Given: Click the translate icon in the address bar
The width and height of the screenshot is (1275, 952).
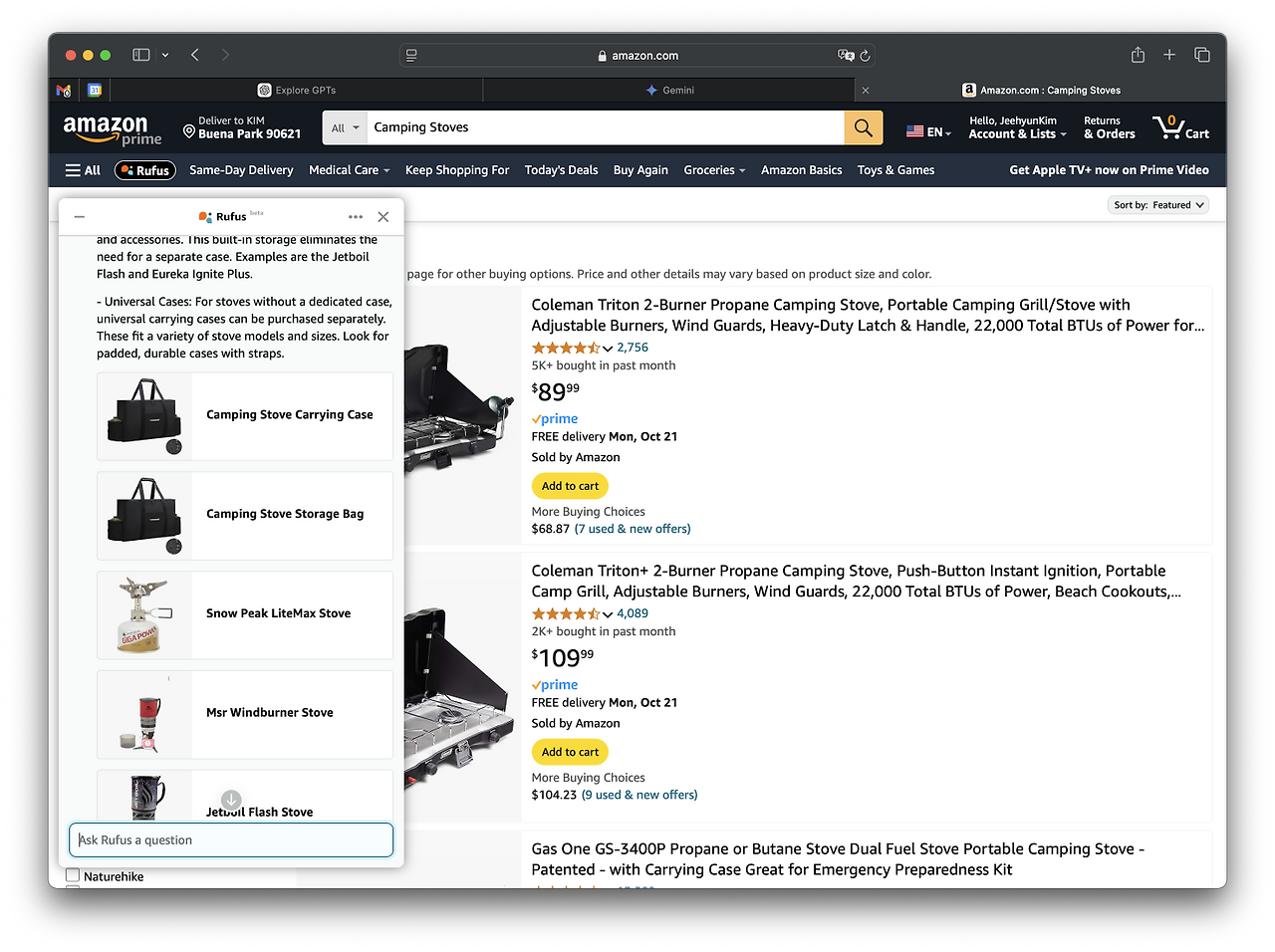Looking at the screenshot, I should (x=846, y=56).
